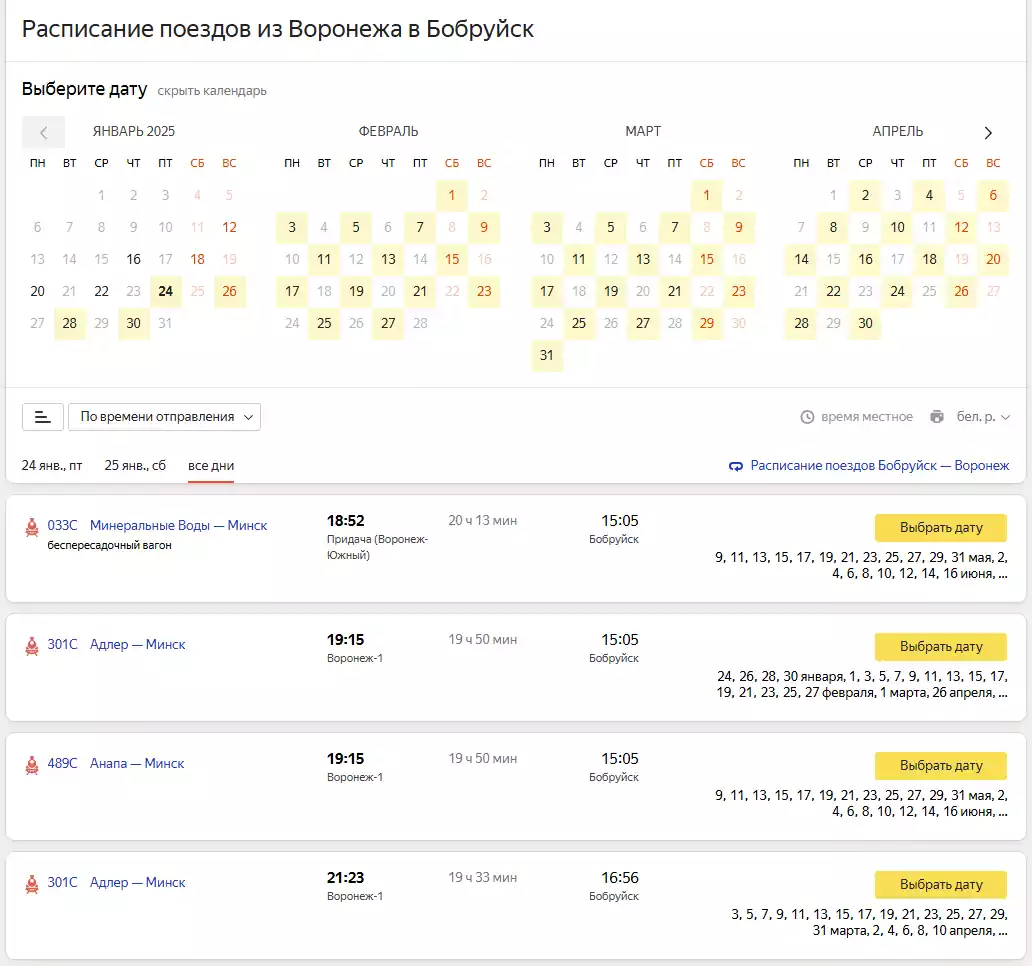Click the previous month arrow in calendar
The image size is (1032, 966).
pyautogui.click(x=43, y=132)
